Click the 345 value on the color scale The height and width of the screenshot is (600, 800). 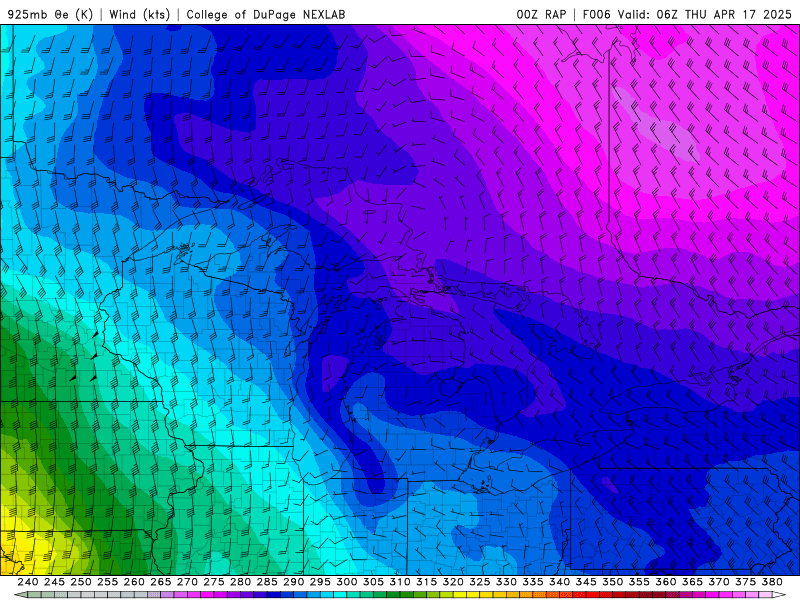[x=586, y=582]
